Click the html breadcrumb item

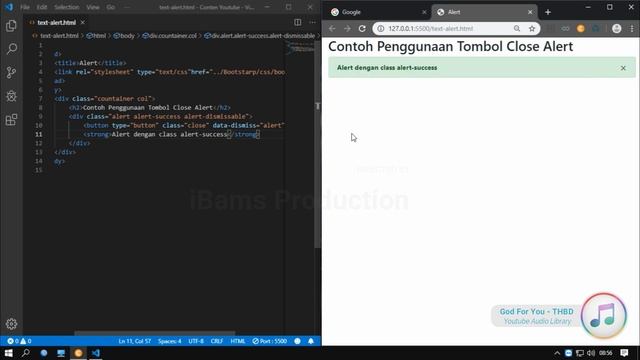[x=96, y=36]
